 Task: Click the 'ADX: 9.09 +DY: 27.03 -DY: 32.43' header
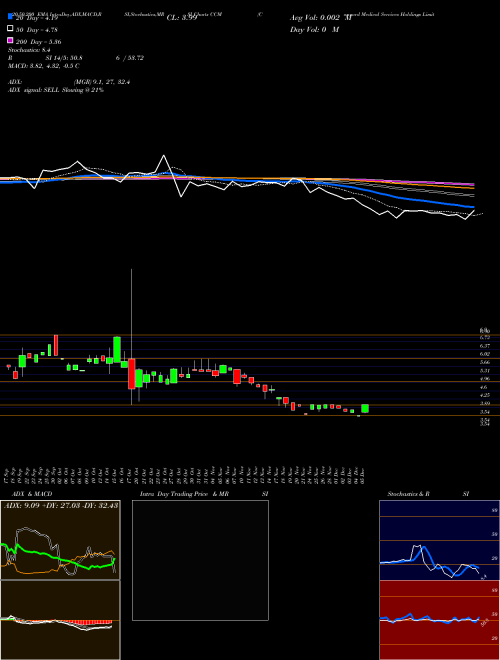point(61,505)
